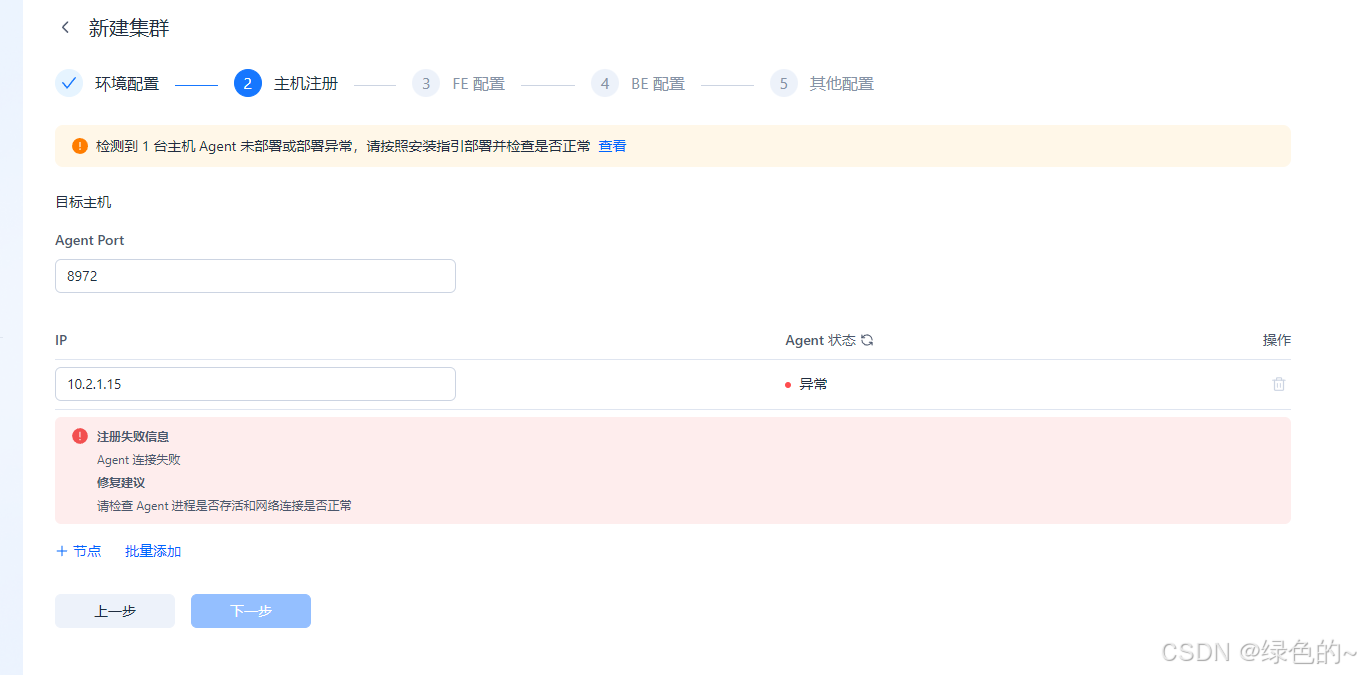Click the trash icon in the 操作 column
This screenshot has width=1361, height=675.
coord(1279,383)
